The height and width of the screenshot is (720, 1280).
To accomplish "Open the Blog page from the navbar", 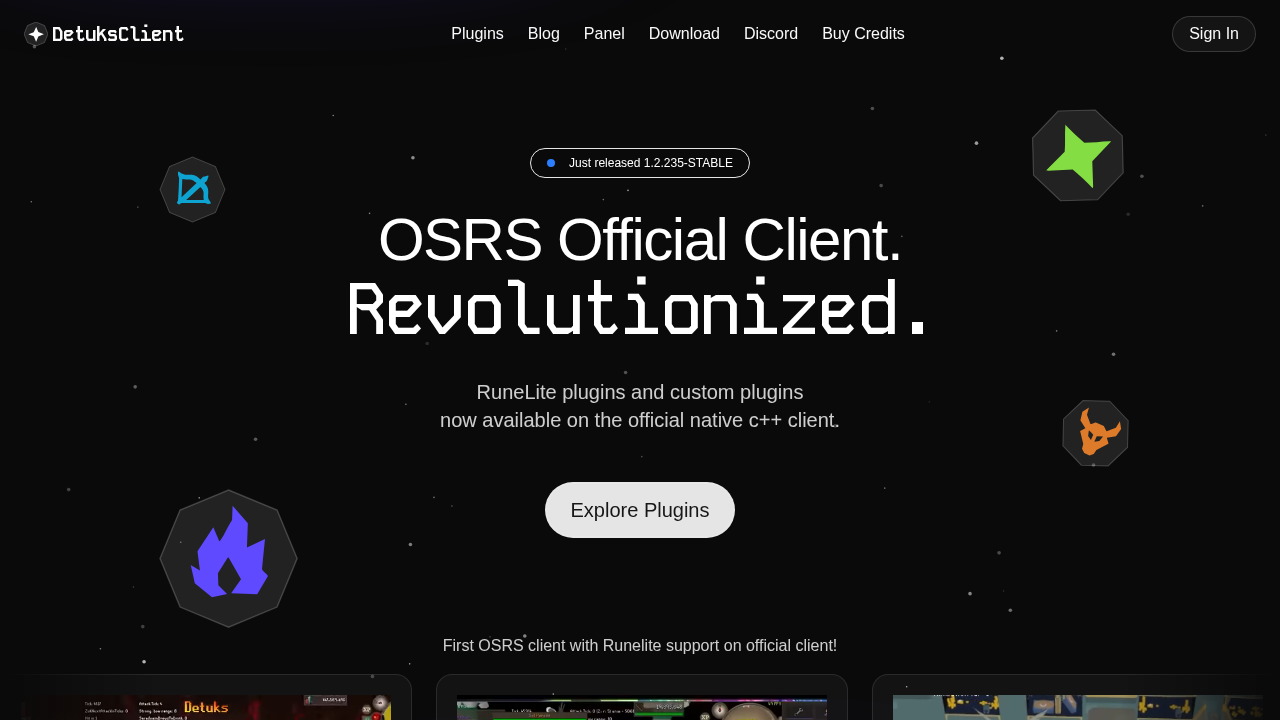I will click(544, 33).
